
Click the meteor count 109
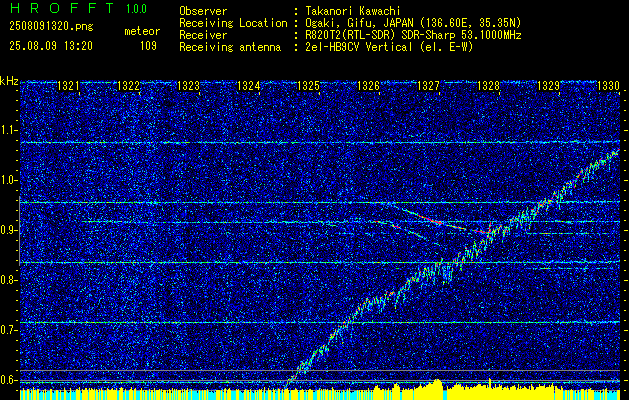coord(148,46)
